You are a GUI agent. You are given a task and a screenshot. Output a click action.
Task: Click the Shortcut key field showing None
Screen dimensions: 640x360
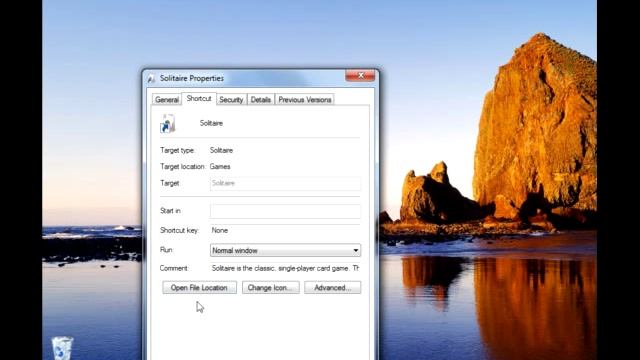click(285, 231)
